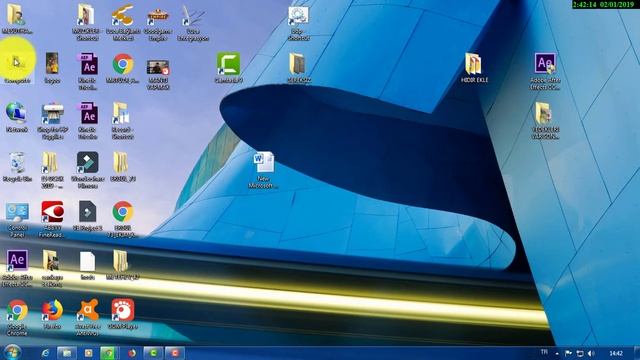
Task: Show hidden system tray icons arrow
Action: pyautogui.click(x=557, y=353)
